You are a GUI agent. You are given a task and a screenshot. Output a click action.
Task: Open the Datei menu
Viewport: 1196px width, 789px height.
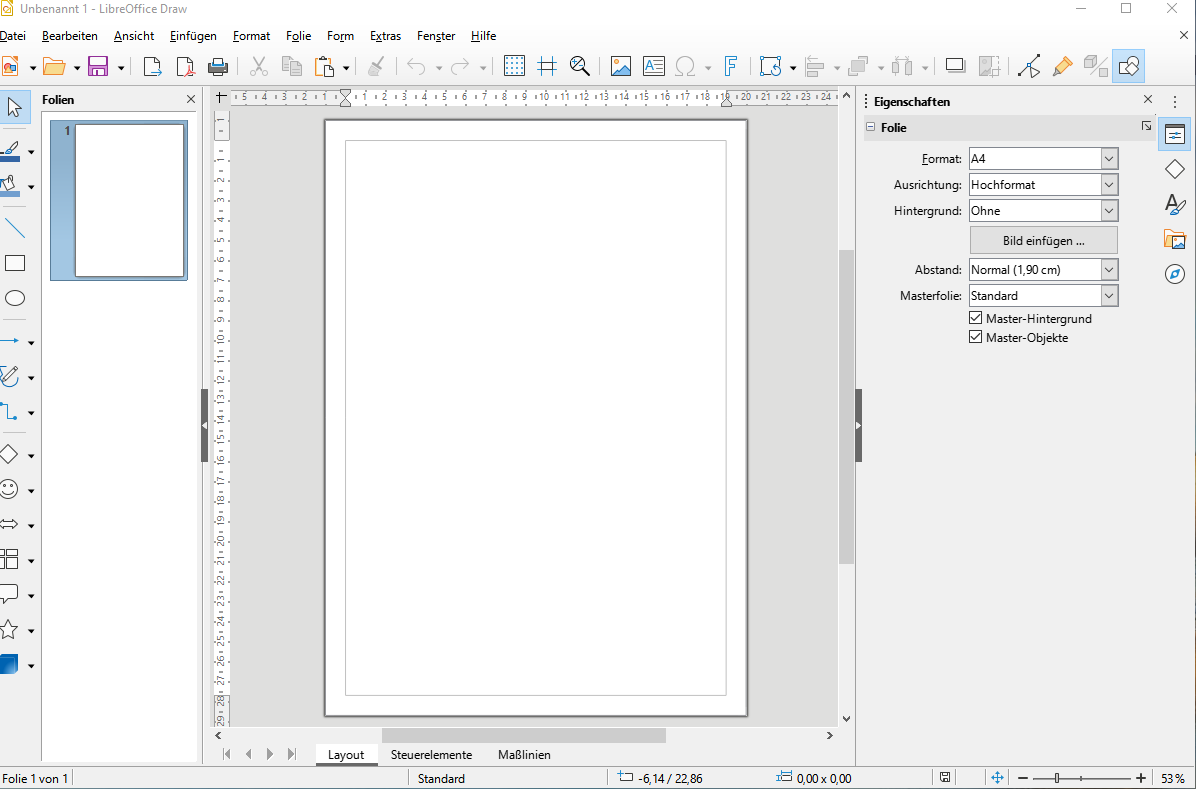(x=13, y=36)
